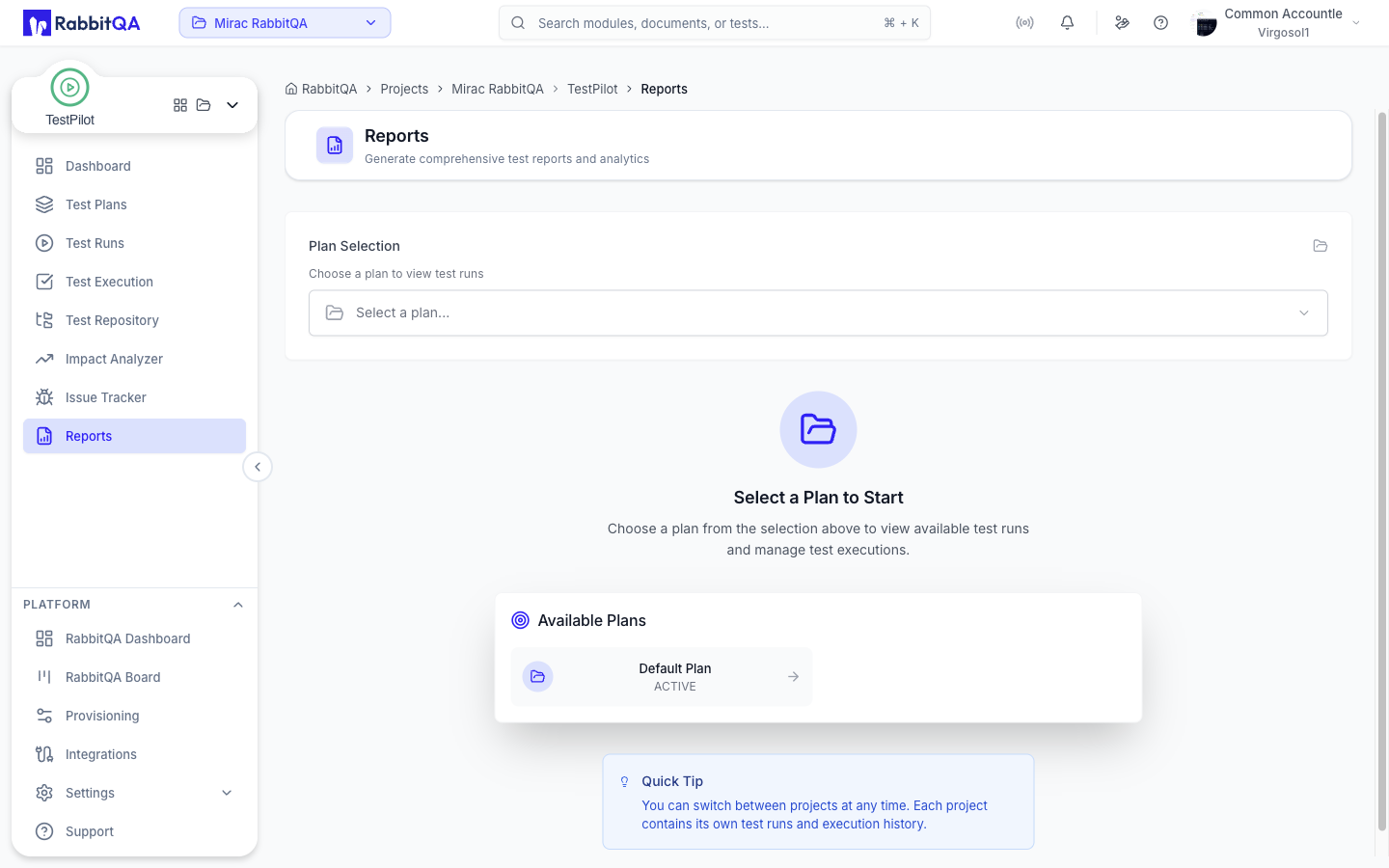1389x868 pixels.
Task: Open Test Repository in the sidebar
Action: tap(134, 320)
